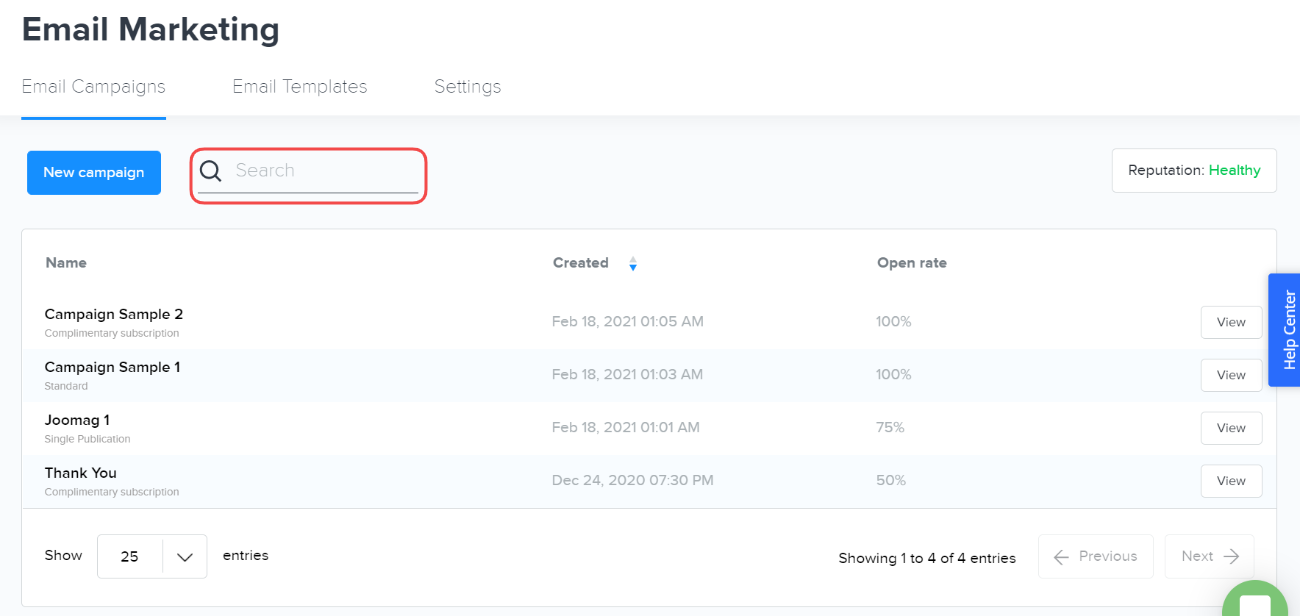Go to Previous page of entries
The height and width of the screenshot is (616, 1300).
pos(1095,556)
